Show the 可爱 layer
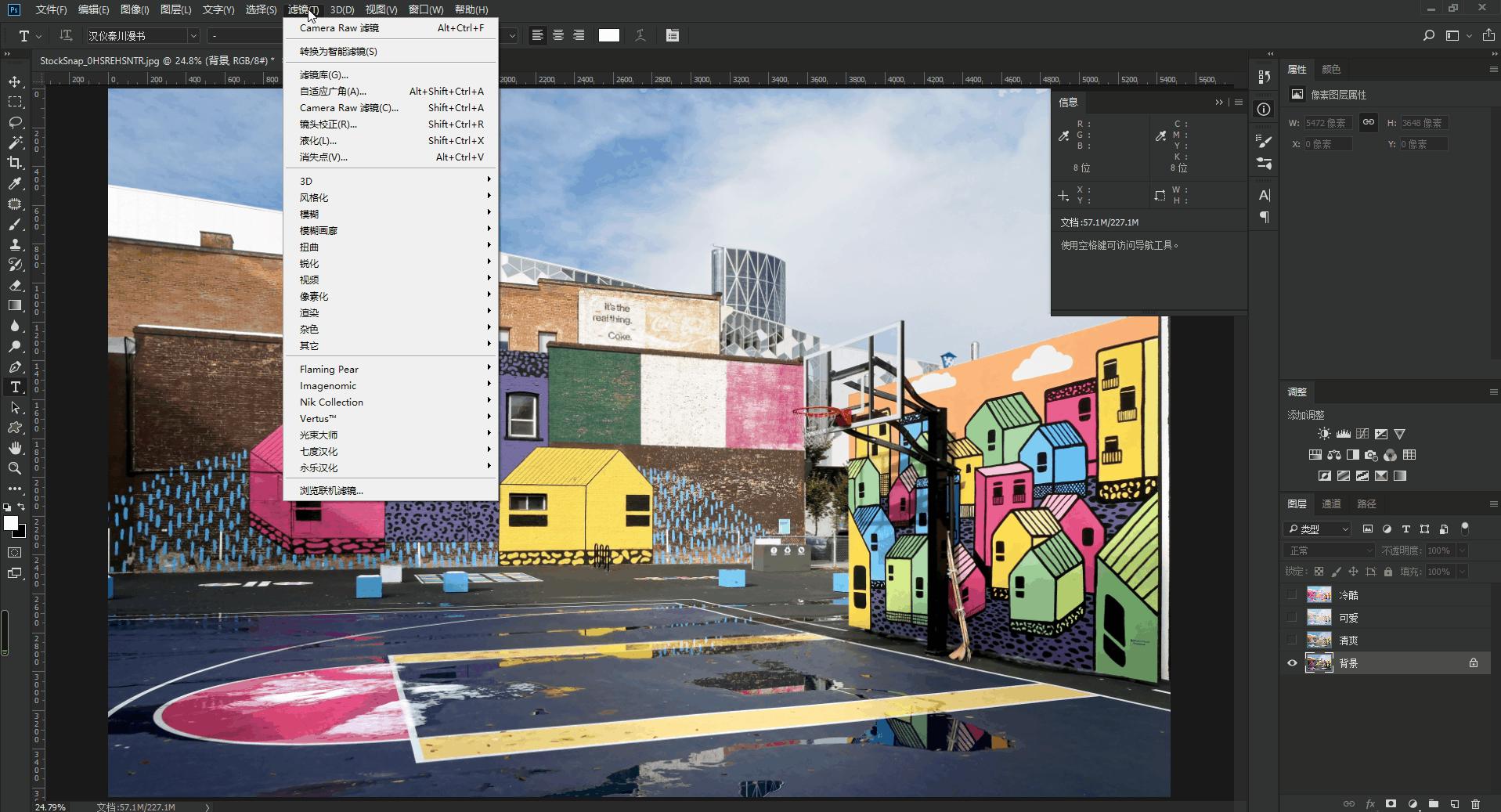 click(1292, 618)
